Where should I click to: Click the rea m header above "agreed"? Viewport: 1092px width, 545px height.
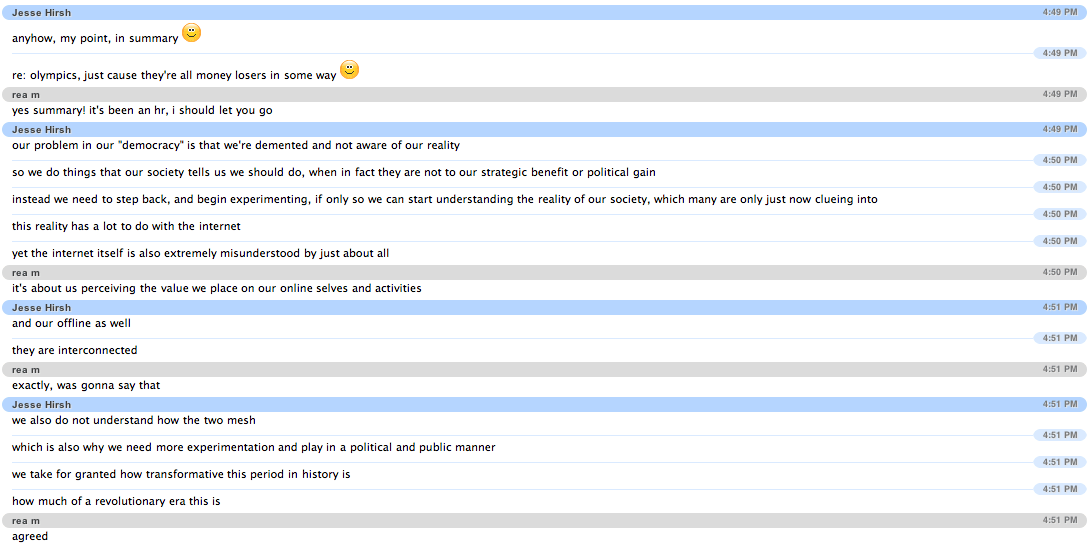[x=26, y=521]
